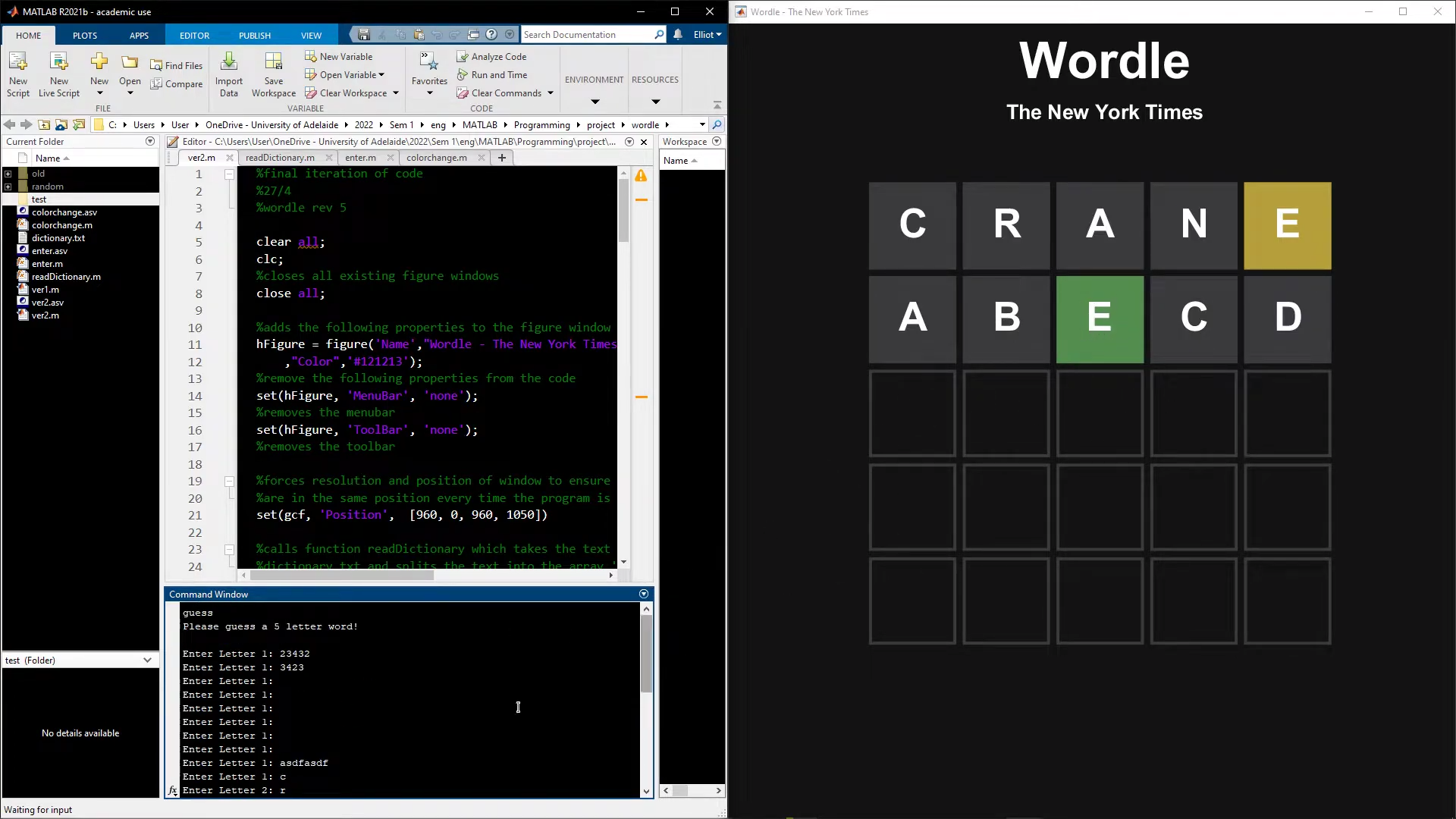Click the Programming path segment

coord(541,125)
